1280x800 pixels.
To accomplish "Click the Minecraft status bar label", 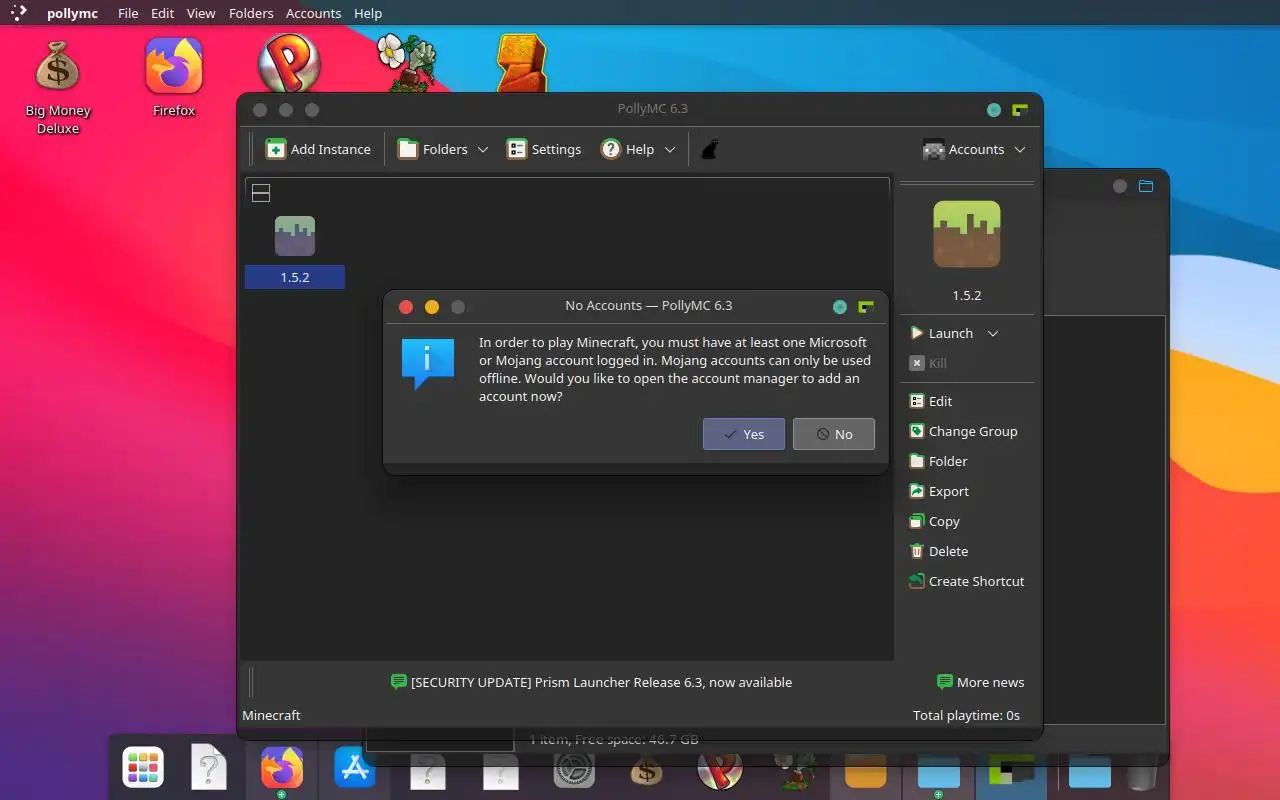I will pyautogui.click(x=271, y=715).
